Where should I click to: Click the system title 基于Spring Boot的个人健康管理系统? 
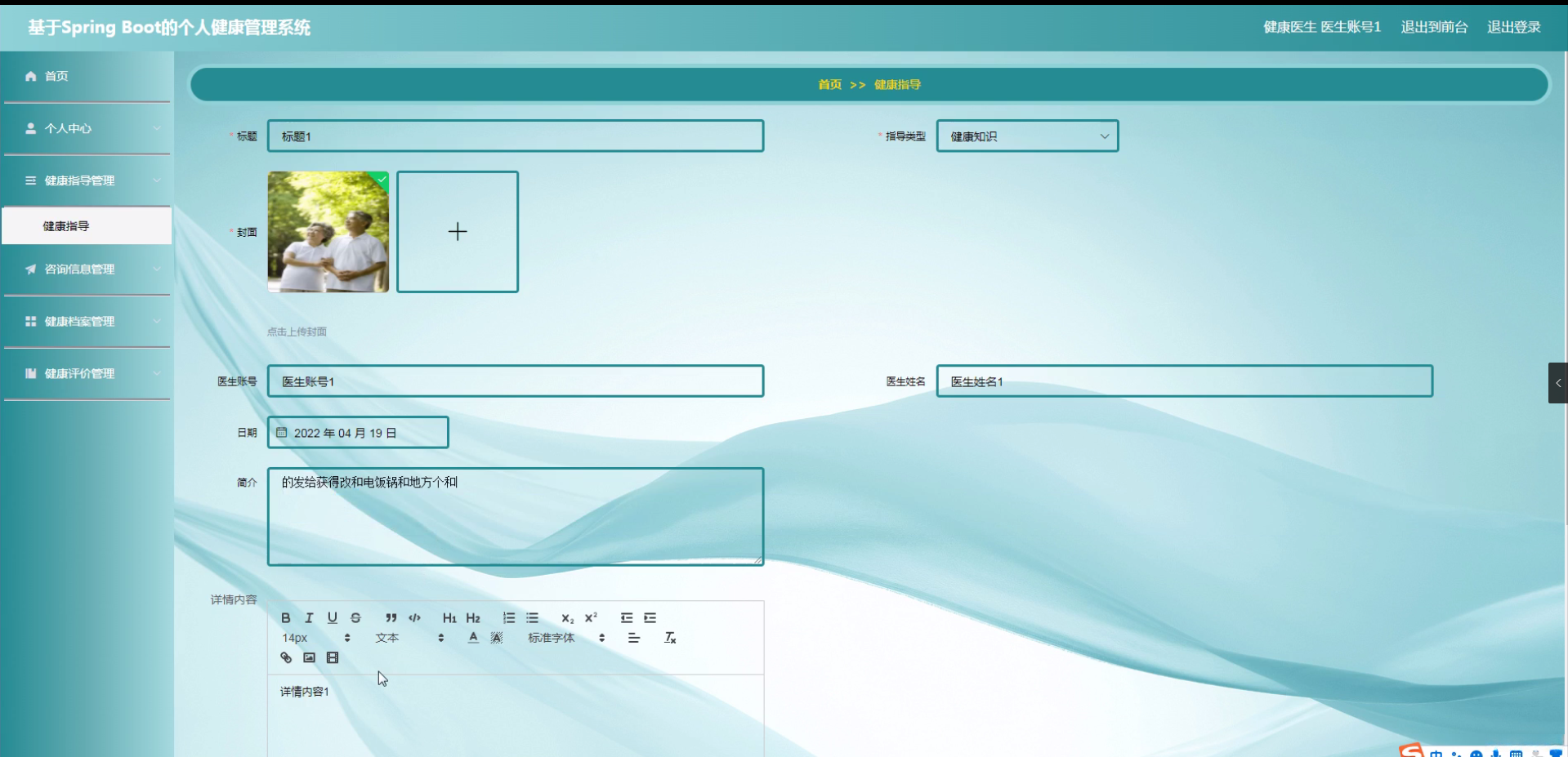tap(169, 28)
